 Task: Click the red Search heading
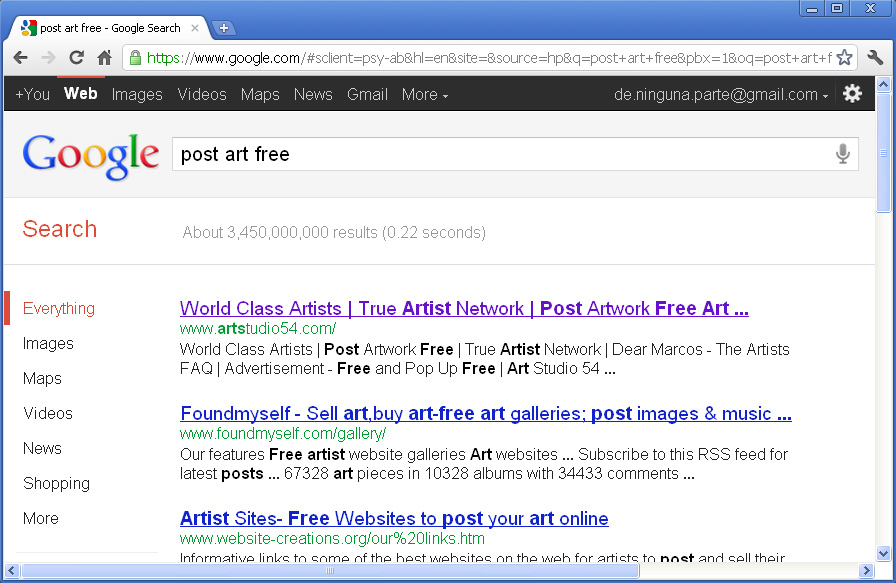[59, 229]
